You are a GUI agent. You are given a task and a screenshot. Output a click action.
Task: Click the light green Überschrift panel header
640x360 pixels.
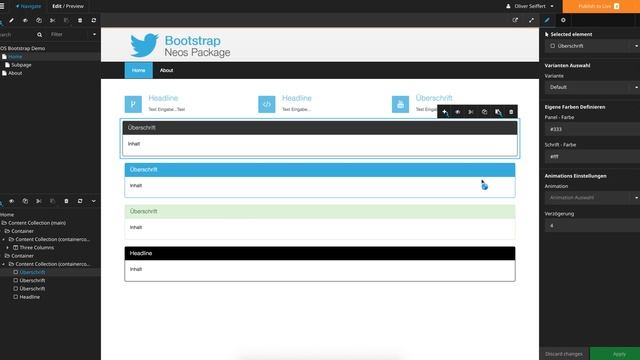320,211
